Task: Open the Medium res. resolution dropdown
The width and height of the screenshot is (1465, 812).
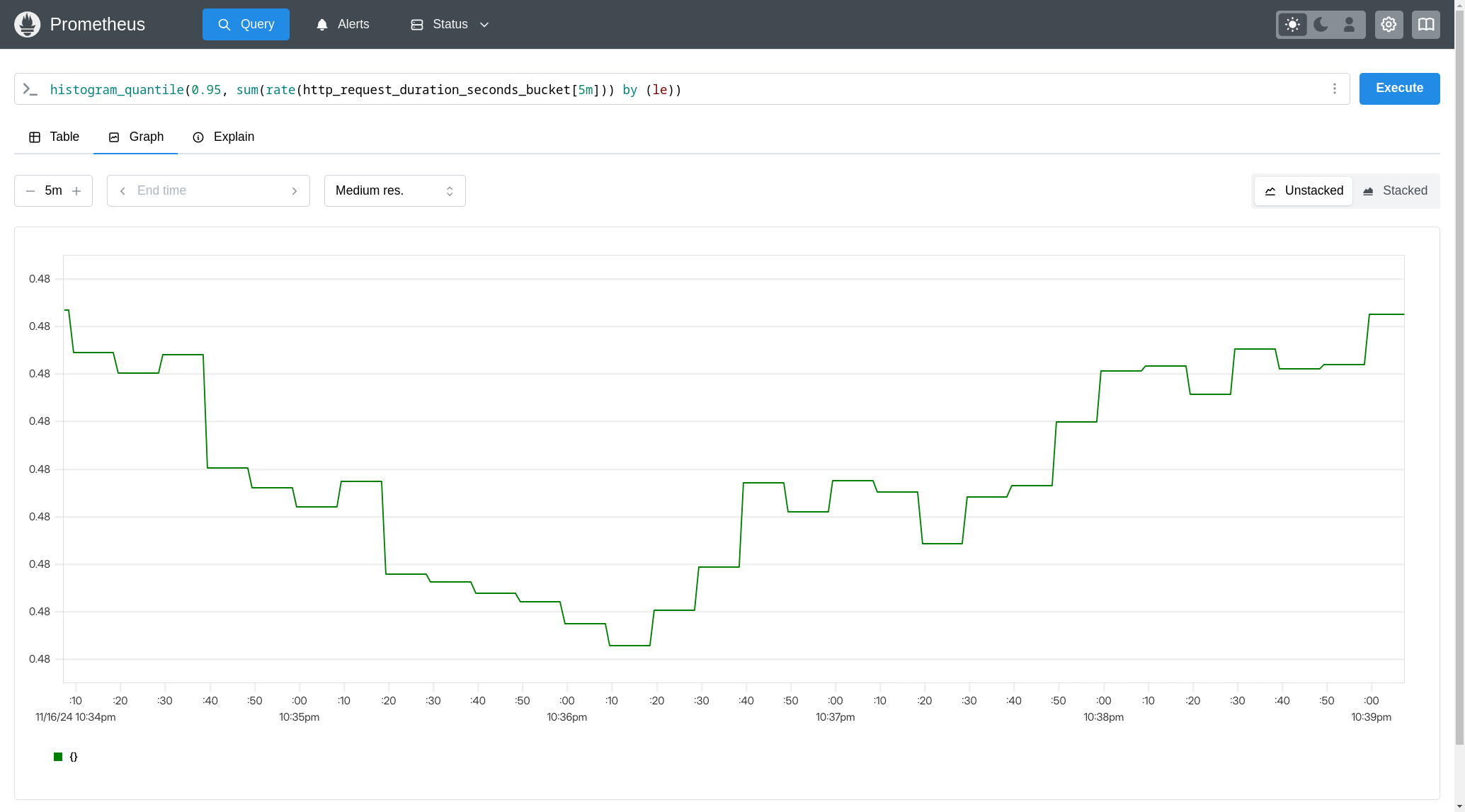Action: [395, 191]
